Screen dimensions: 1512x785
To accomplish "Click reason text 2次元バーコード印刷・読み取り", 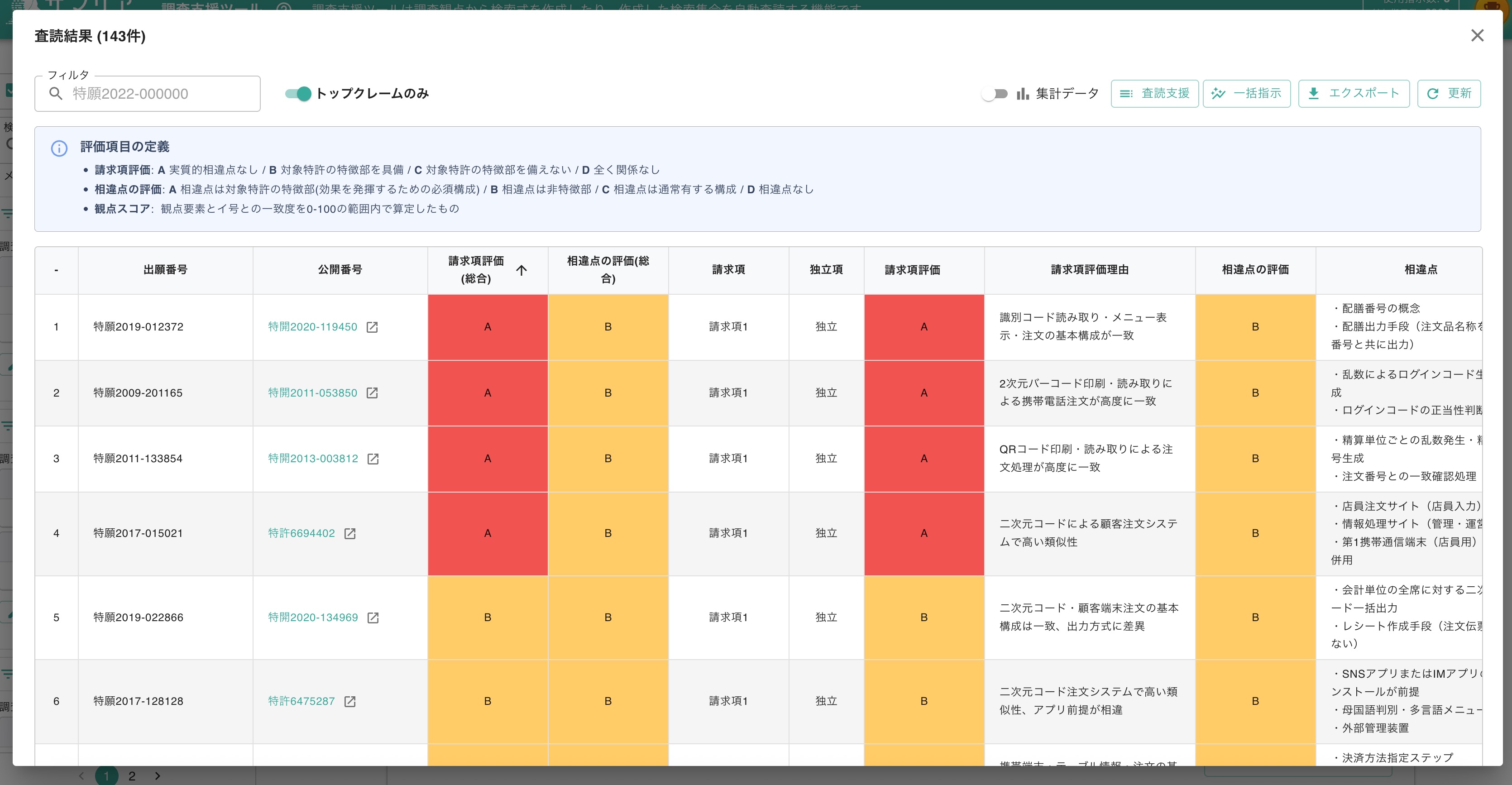I will point(1085,392).
